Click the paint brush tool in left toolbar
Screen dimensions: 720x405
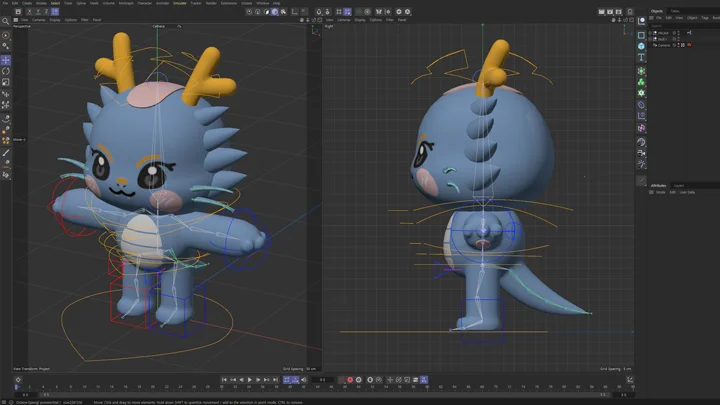coord(6,153)
